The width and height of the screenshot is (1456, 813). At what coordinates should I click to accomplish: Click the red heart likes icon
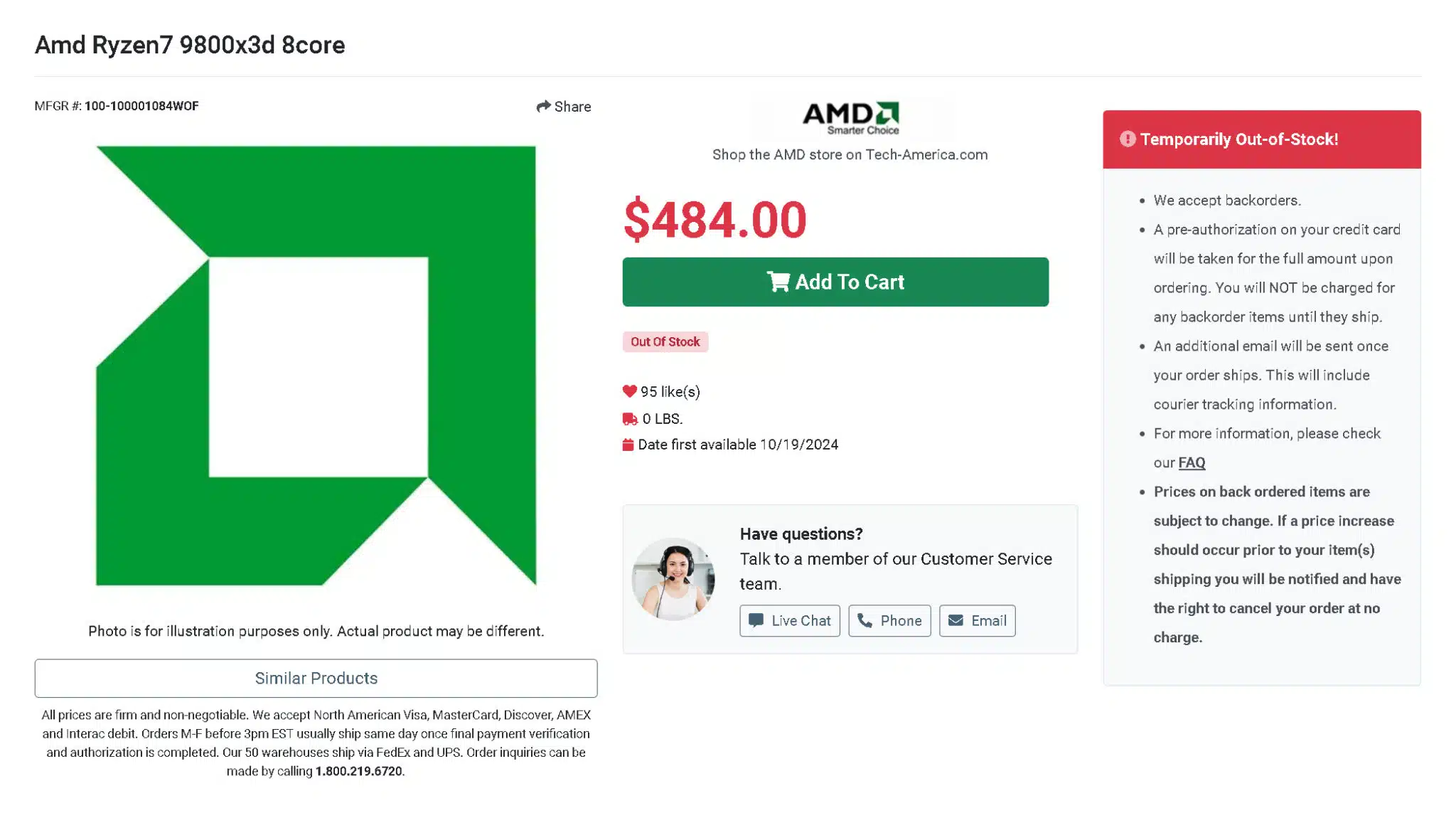629,391
